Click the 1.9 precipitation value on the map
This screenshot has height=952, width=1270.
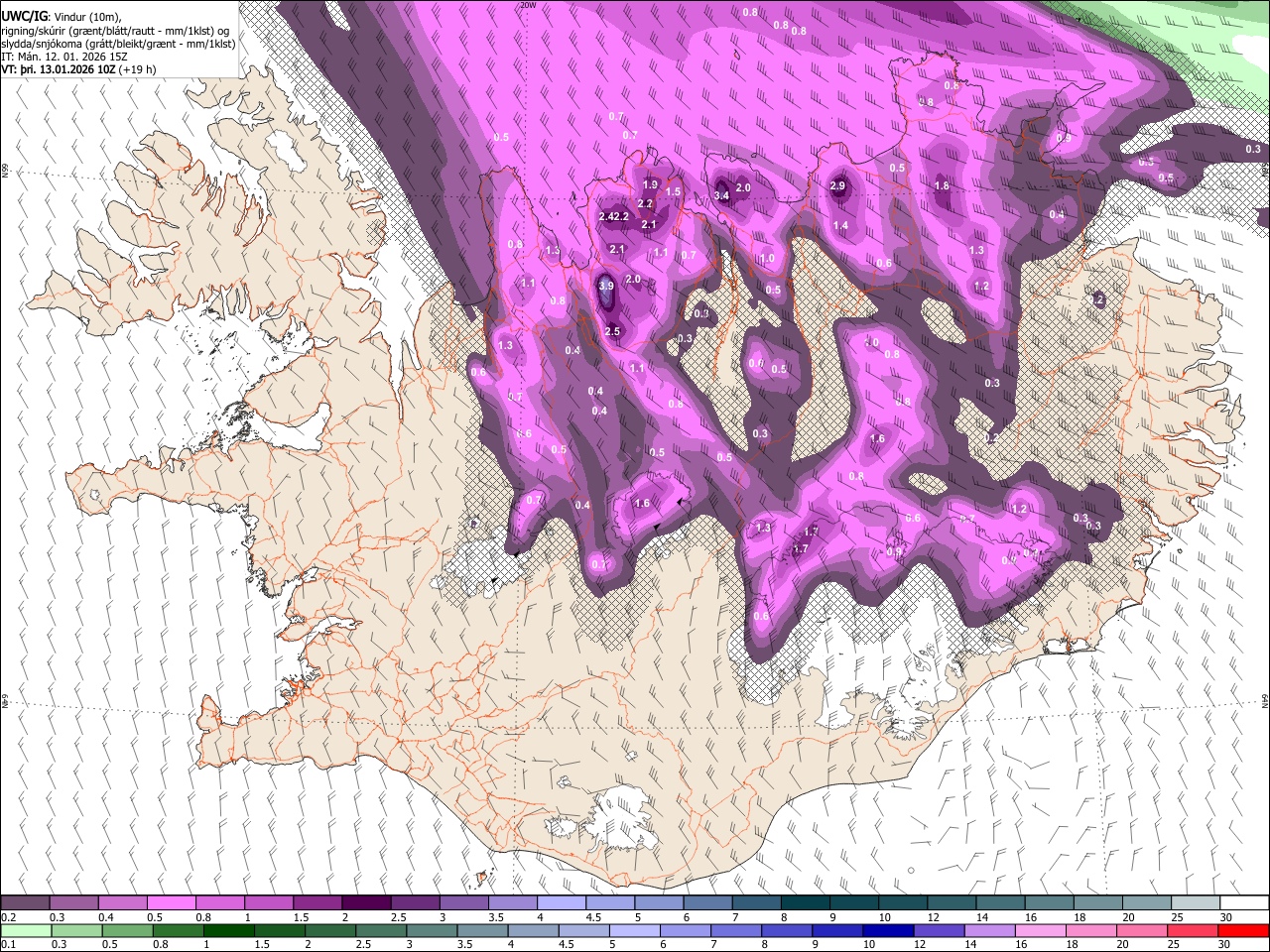[650, 185]
